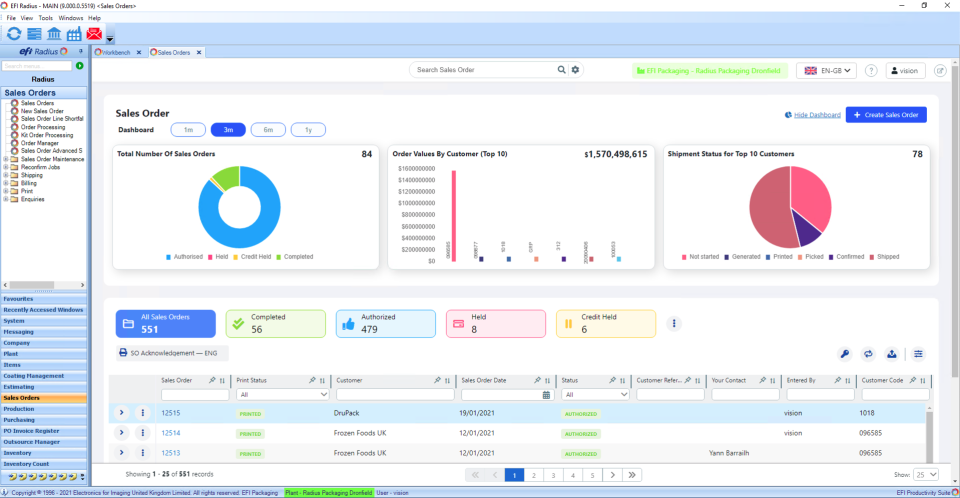960x498 pixels.
Task: Open the list view toolbar icon
Action: (x=34, y=34)
